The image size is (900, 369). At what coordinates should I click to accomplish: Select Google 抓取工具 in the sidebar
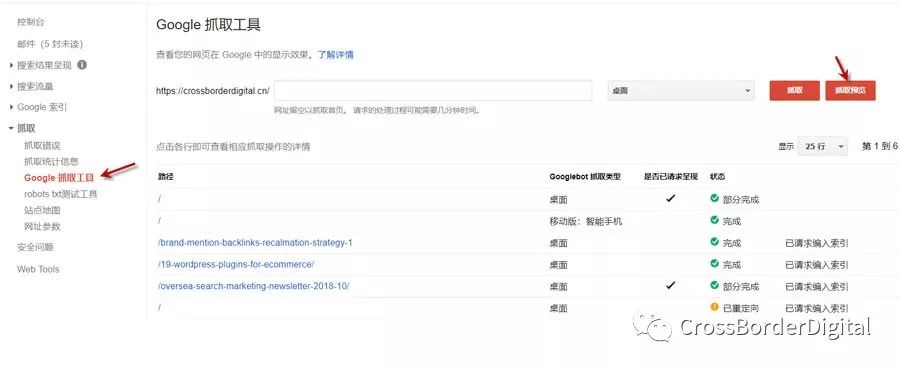59,178
